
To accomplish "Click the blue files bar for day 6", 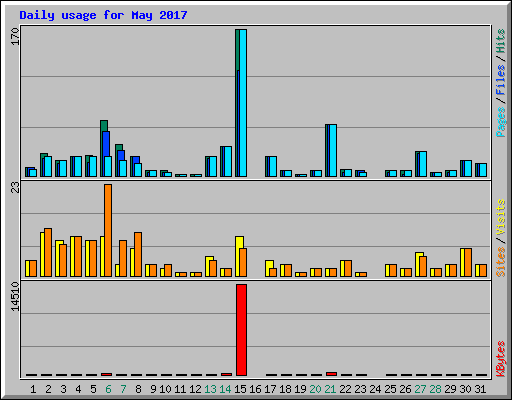I will 106,144.
